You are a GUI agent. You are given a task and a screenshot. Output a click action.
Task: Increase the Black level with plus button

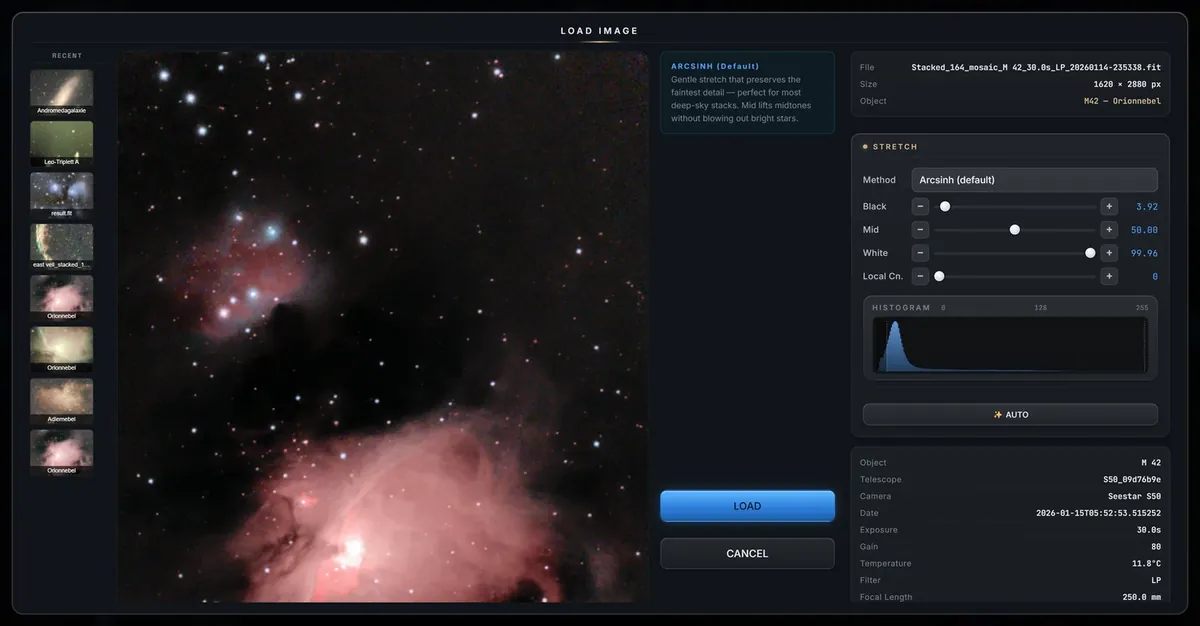coord(1109,206)
